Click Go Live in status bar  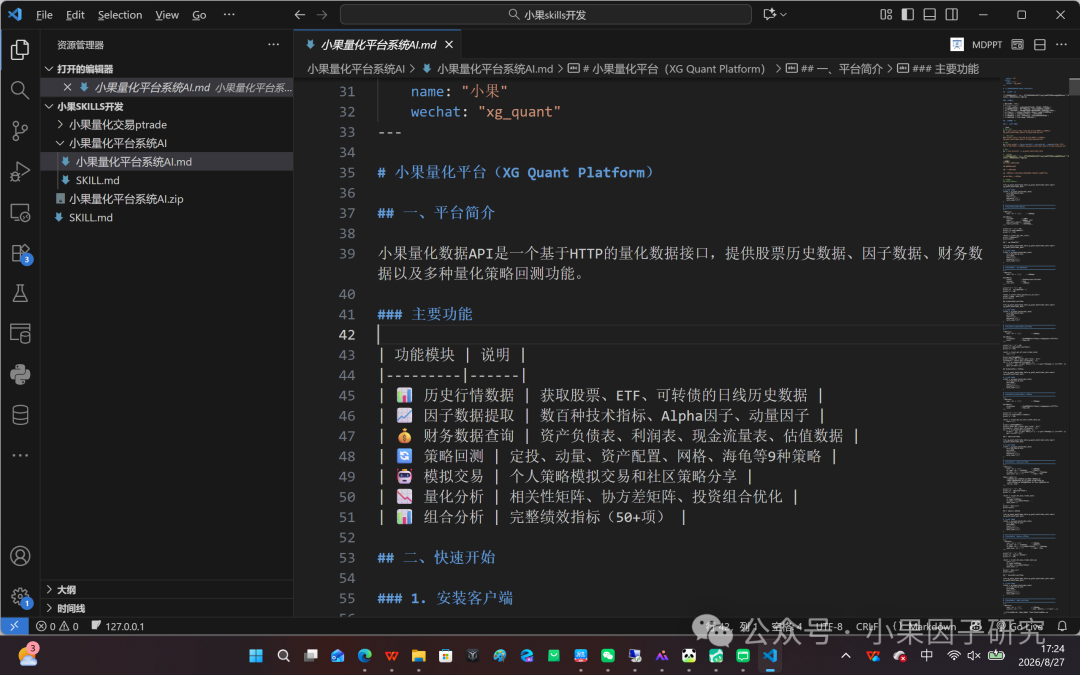coord(1020,626)
